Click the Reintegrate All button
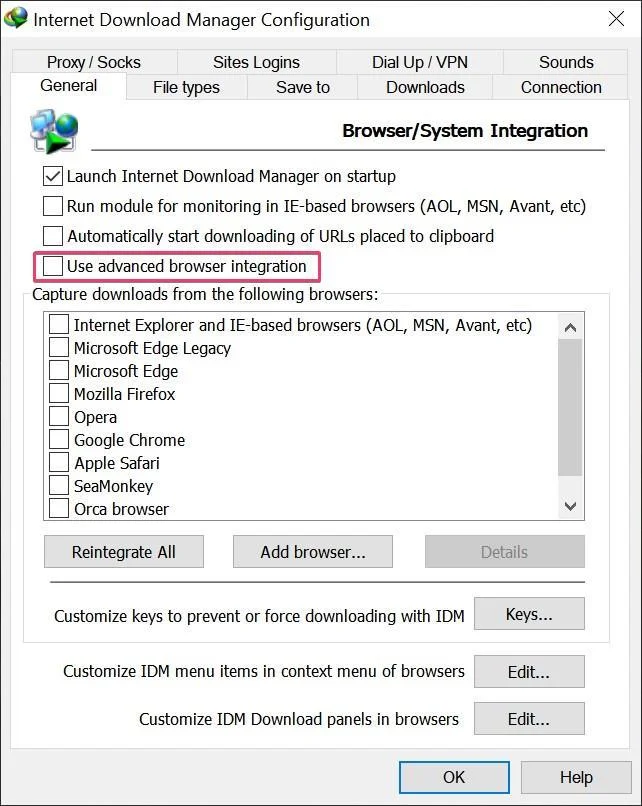Image resolution: width=642 pixels, height=806 pixels. coord(124,552)
